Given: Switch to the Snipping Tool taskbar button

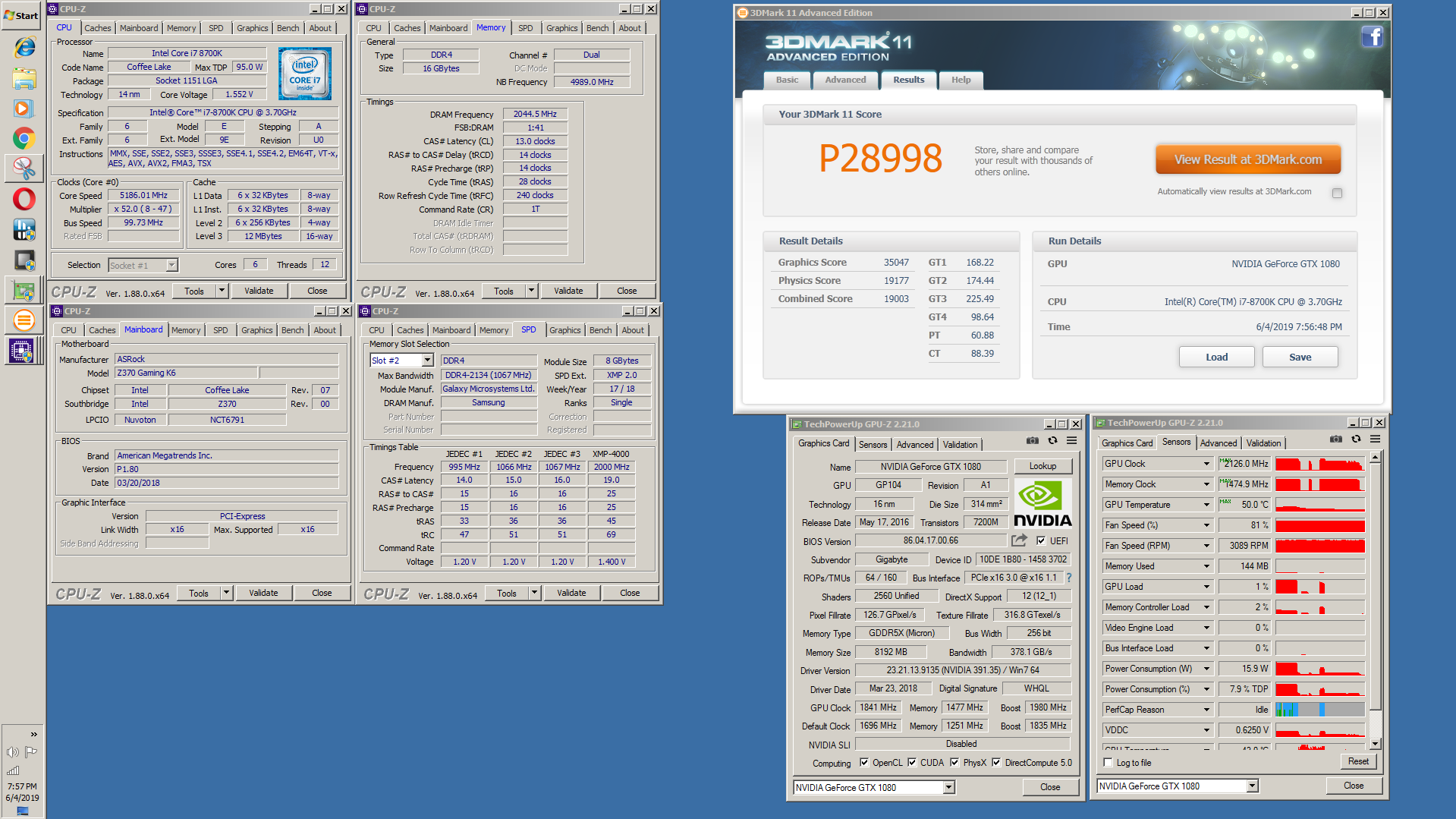Looking at the screenshot, I should pos(24,169).
